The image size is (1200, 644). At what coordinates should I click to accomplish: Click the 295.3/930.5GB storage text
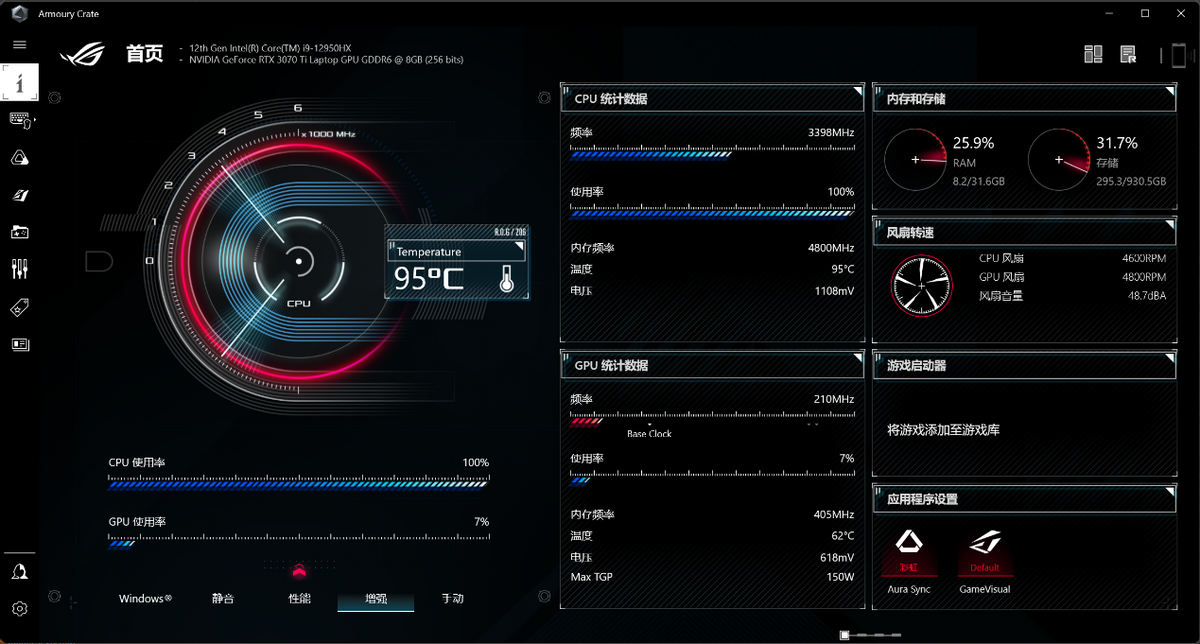(x=1131, y=182)
